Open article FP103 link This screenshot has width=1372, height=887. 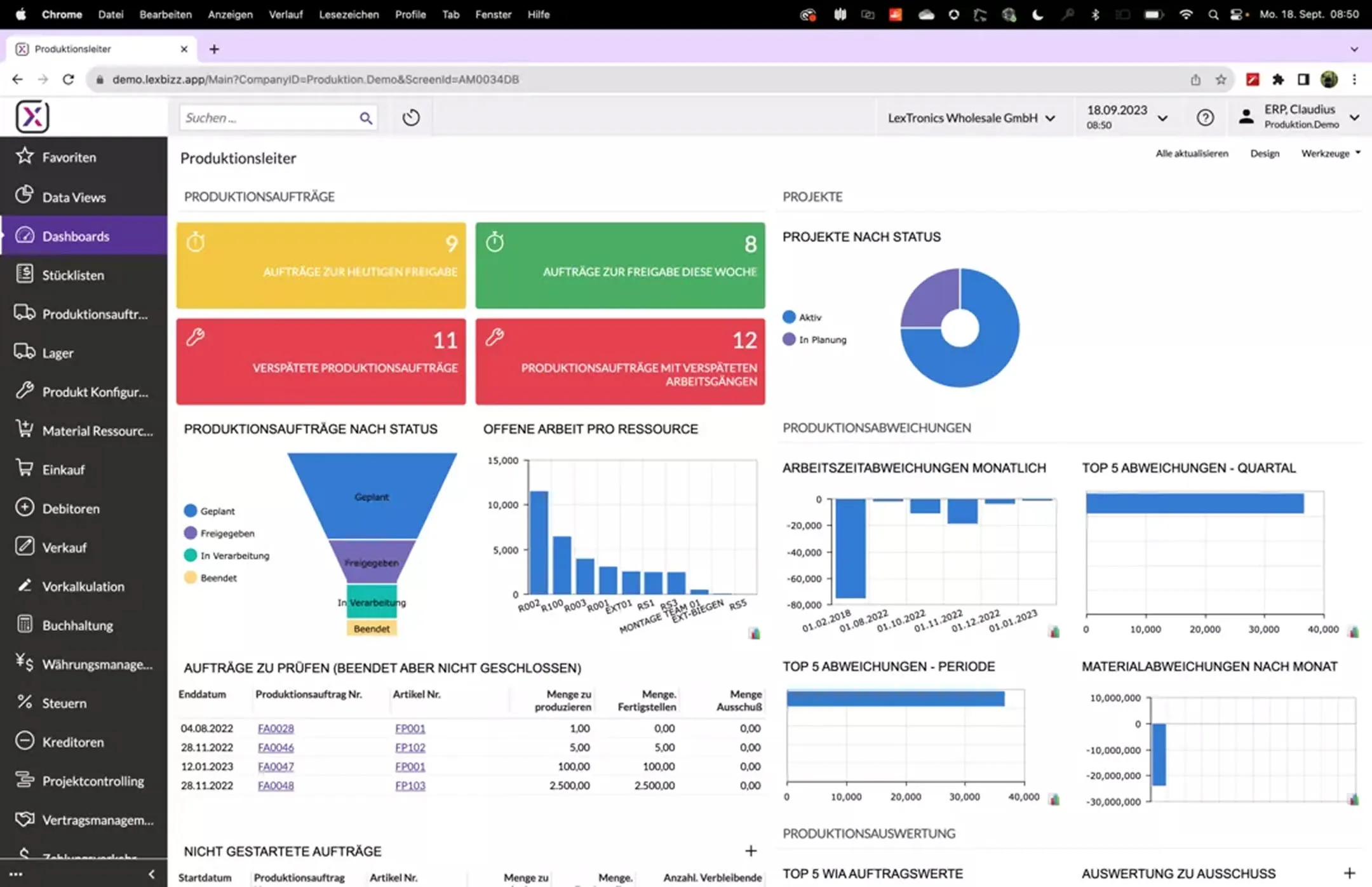click(410, 785)
